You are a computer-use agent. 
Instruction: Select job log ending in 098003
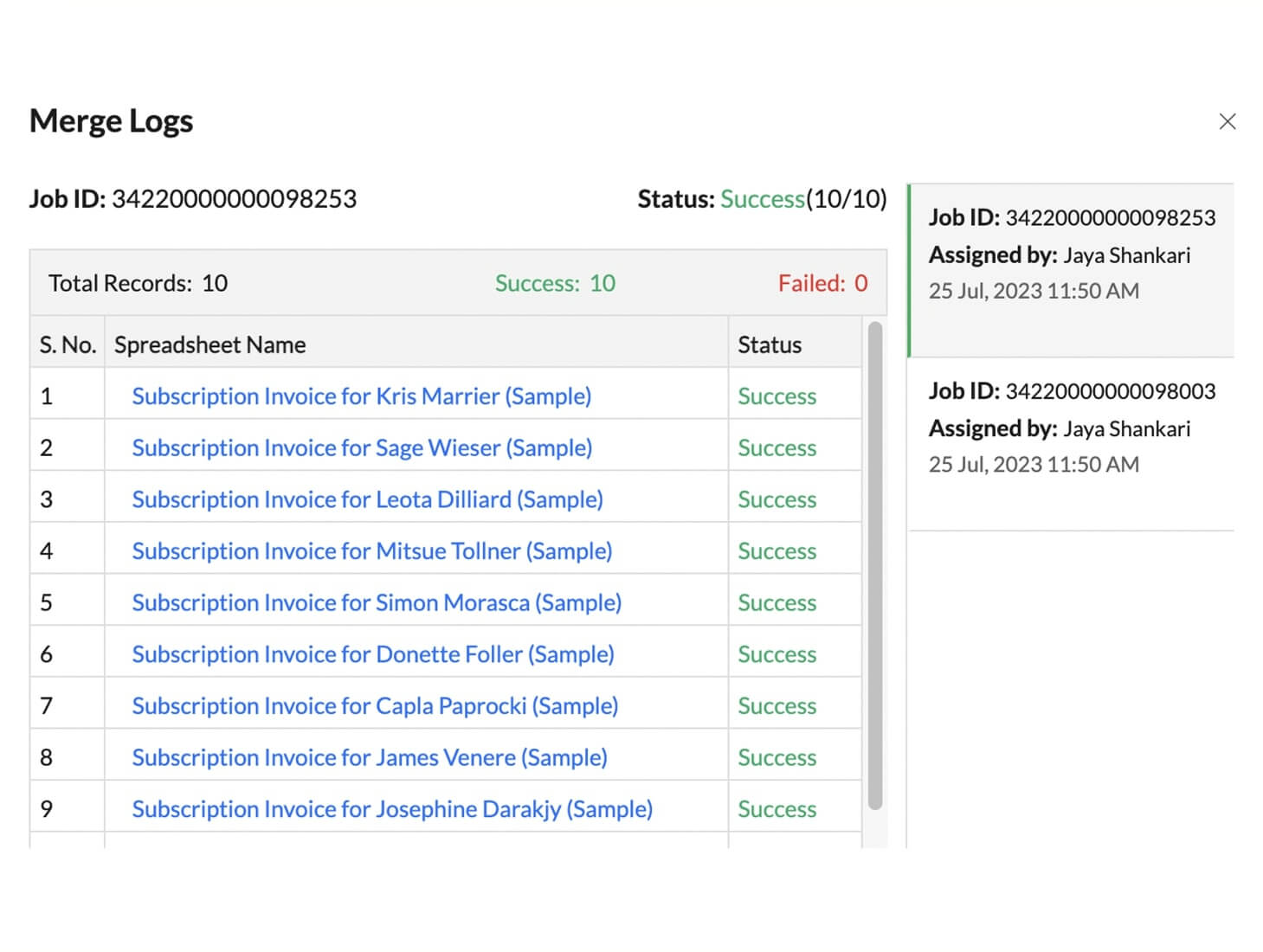click(x=1071, y=428)
